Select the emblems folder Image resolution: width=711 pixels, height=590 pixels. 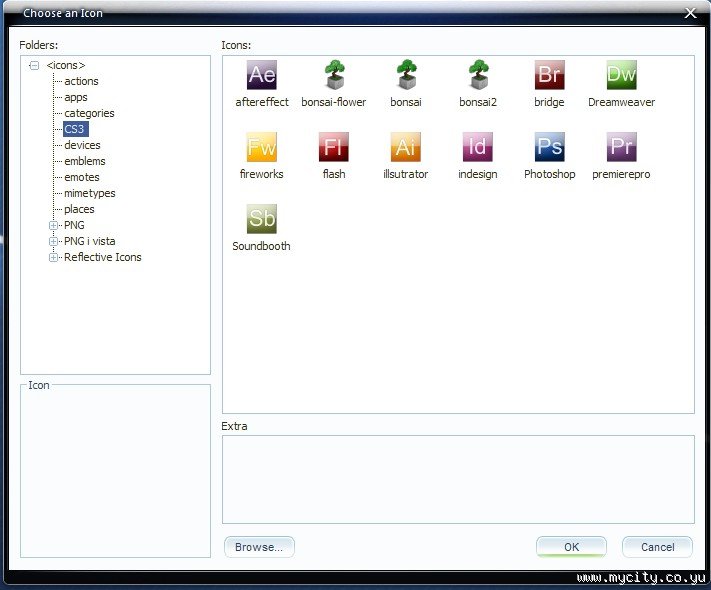click(85, 161)
